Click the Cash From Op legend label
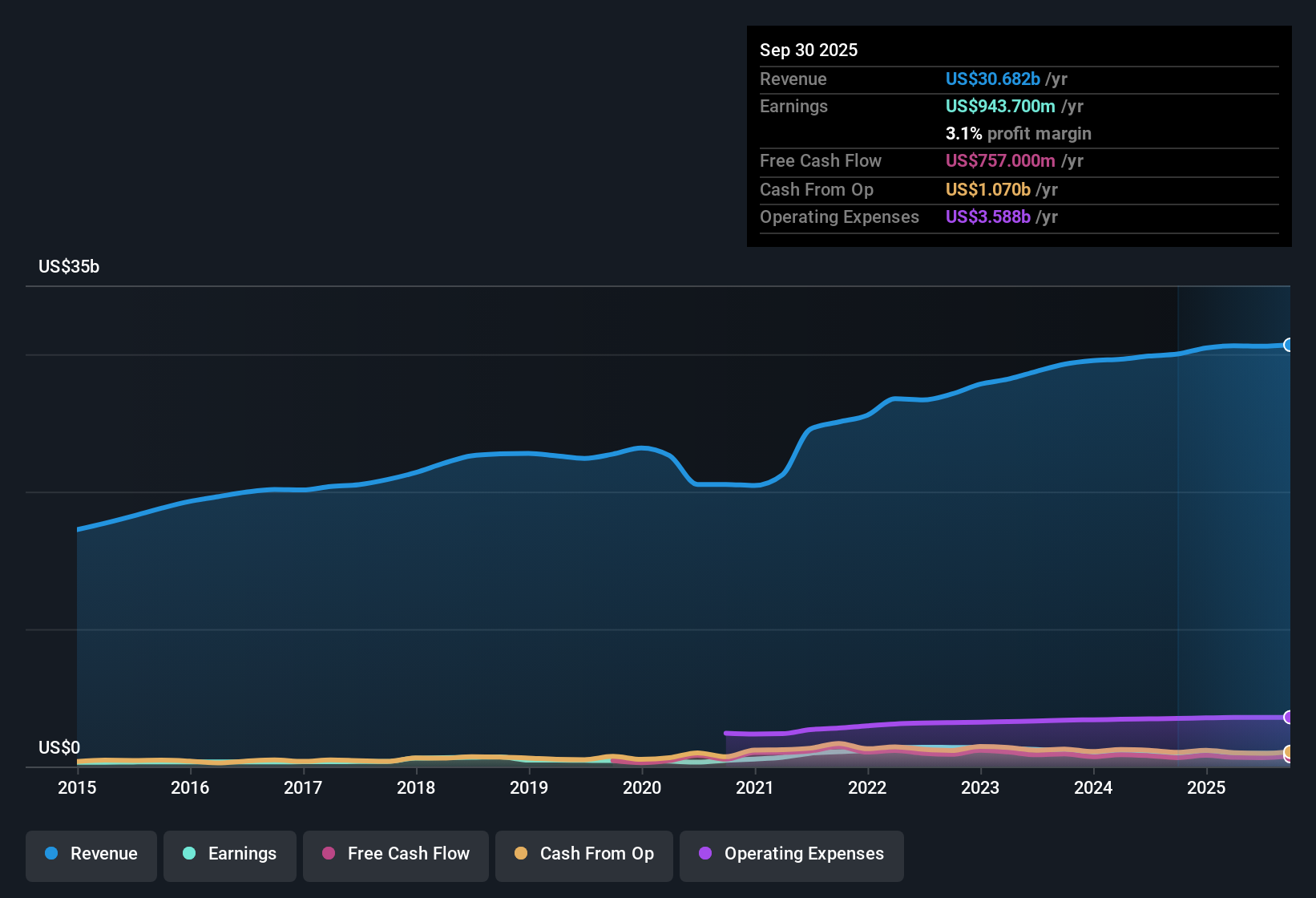The width and height of the screenshot is (1316, 898). (x=596, y=853)
